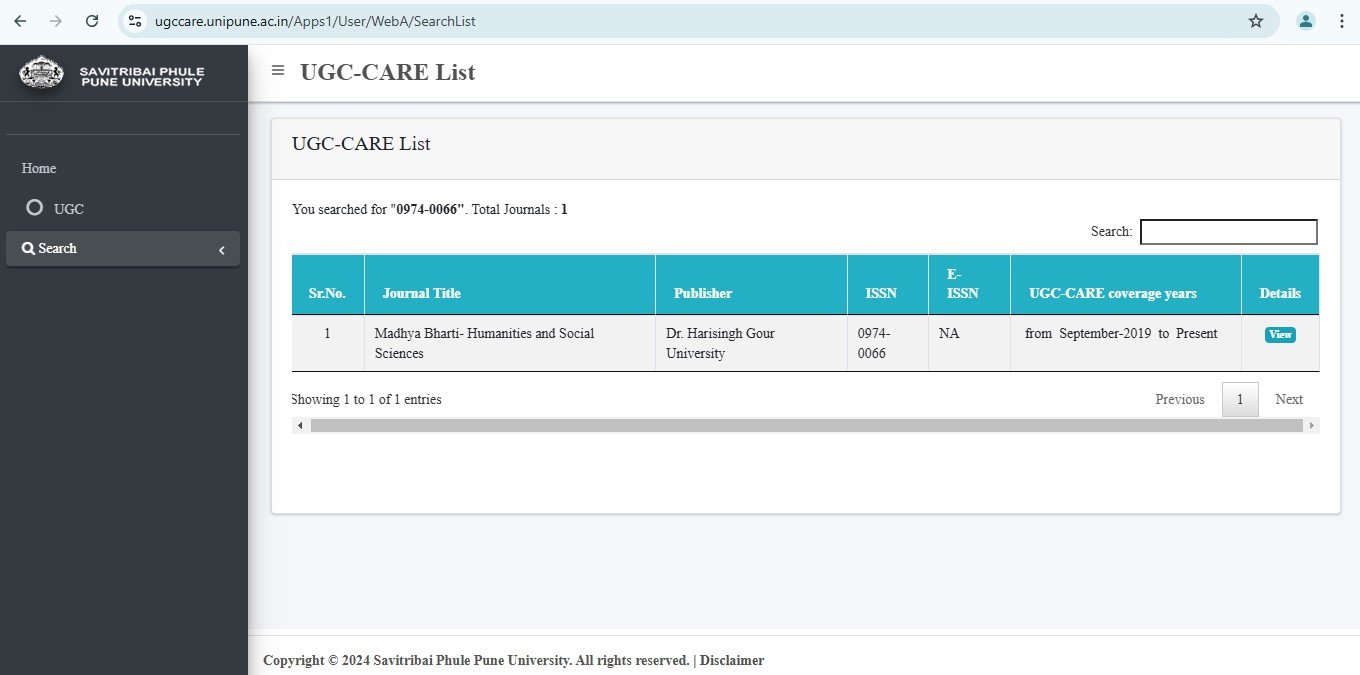This screenshot has height=675, width=1360.
Task: Open the Disclaimer link in footer
Action: [x=731, y=660]
